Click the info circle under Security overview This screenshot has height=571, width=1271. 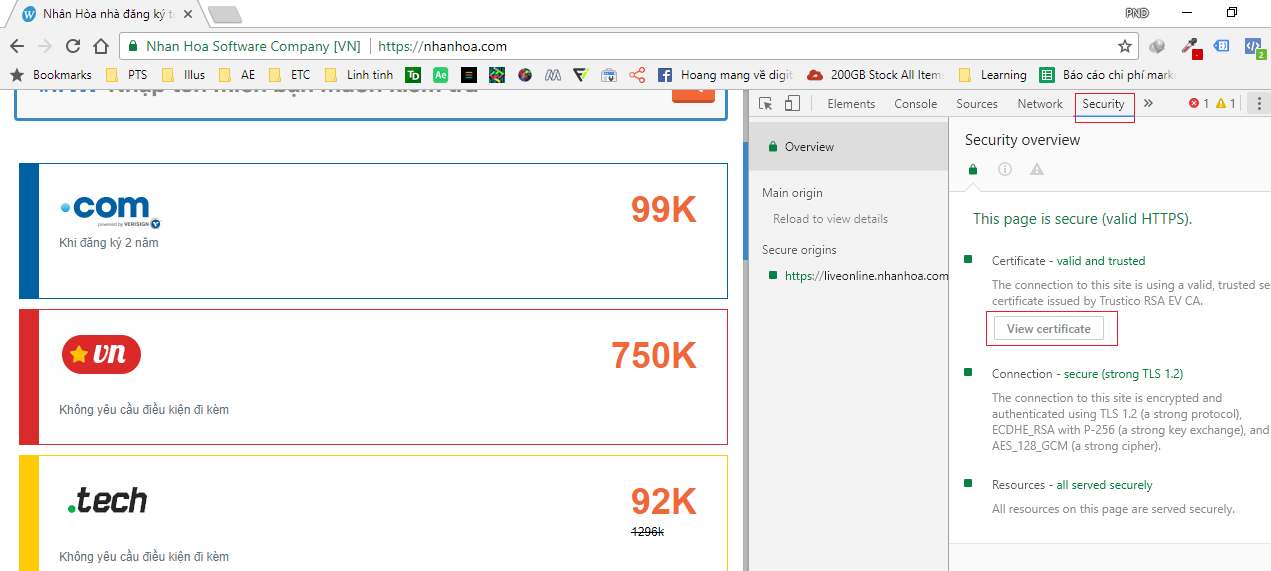pyautogui.click(x=1005, y=170)
